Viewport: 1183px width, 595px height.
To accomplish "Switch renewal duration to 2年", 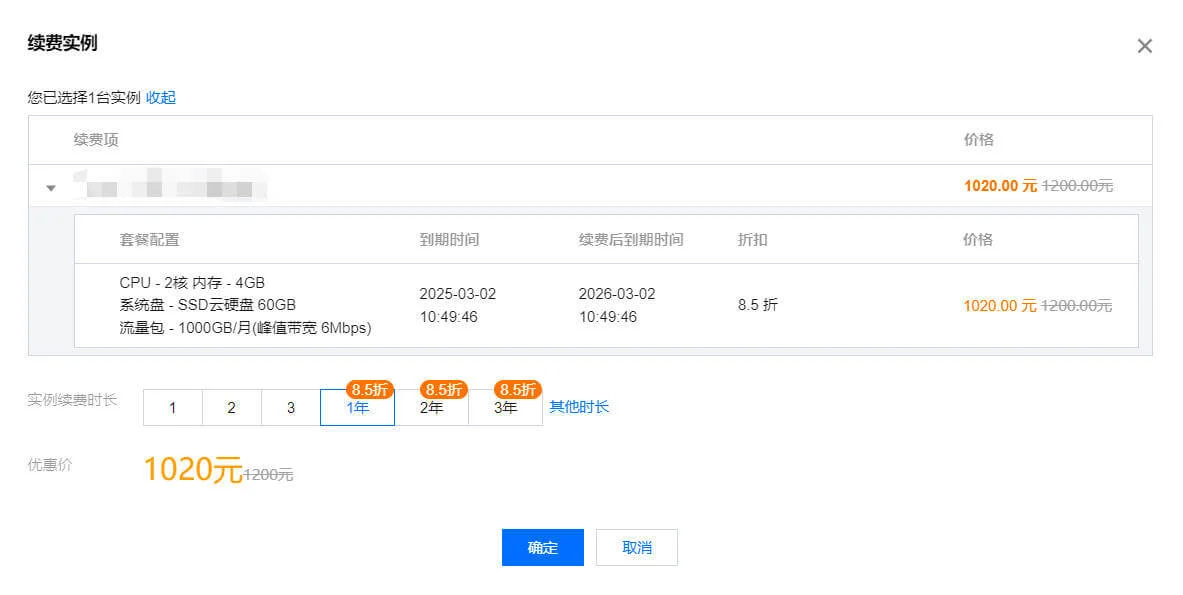I will tap(431, 409).
